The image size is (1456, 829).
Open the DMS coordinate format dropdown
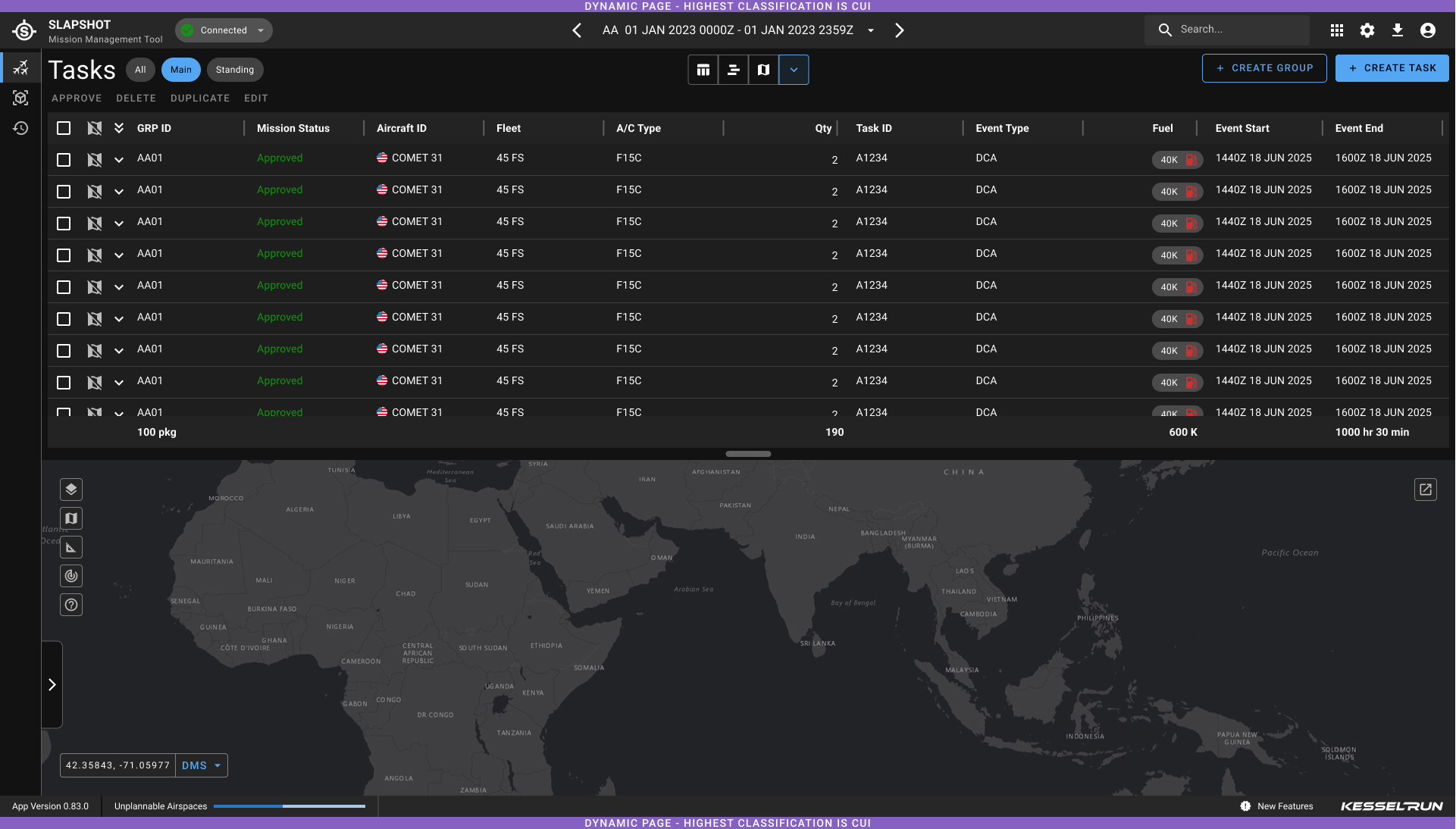[202, 765]
